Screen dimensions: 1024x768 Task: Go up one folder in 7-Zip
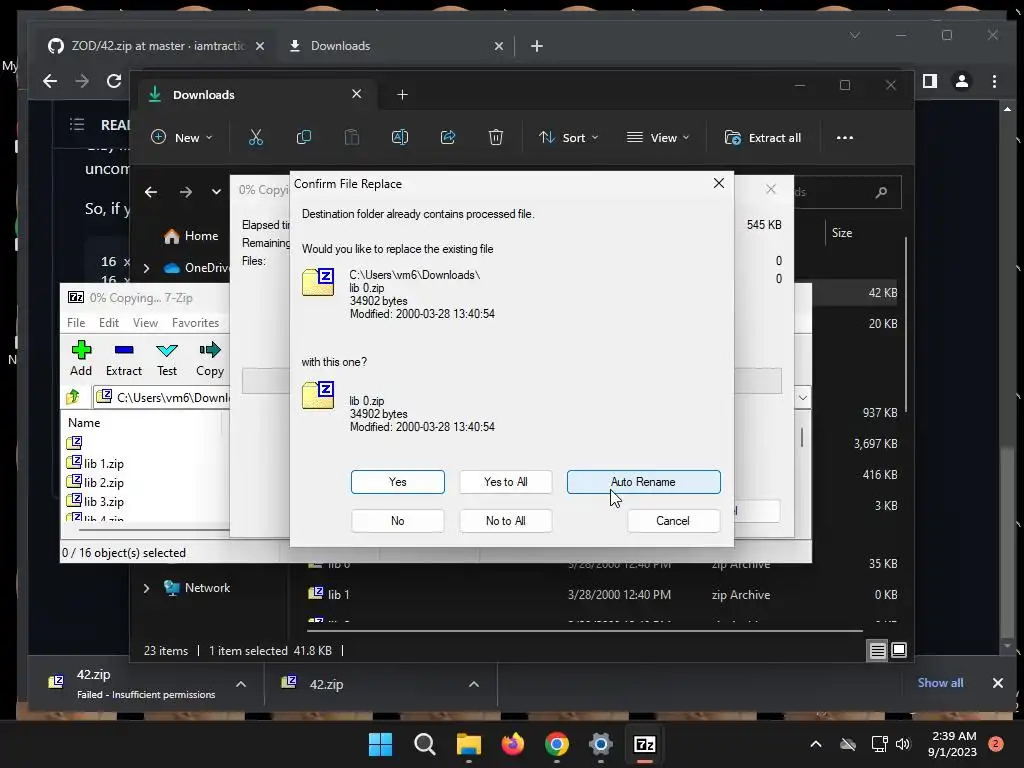point(73,397)
